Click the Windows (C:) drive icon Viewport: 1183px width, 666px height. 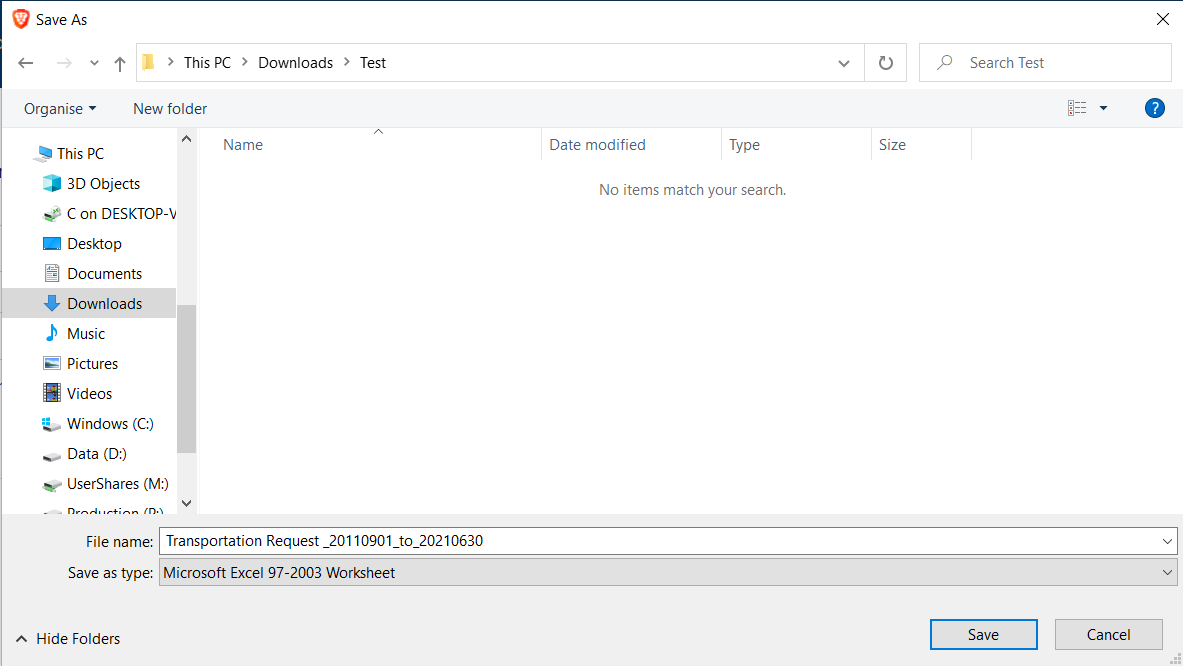click(x=51, y=423)
